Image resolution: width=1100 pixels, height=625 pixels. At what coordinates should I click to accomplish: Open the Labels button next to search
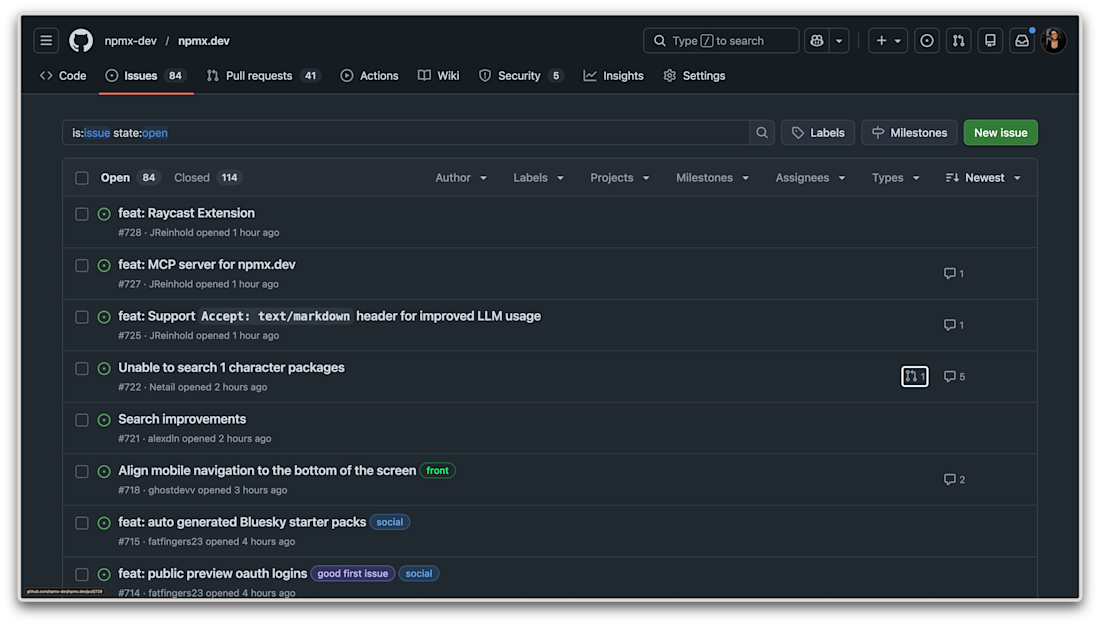pyautogui.click(x=818, y=133)
